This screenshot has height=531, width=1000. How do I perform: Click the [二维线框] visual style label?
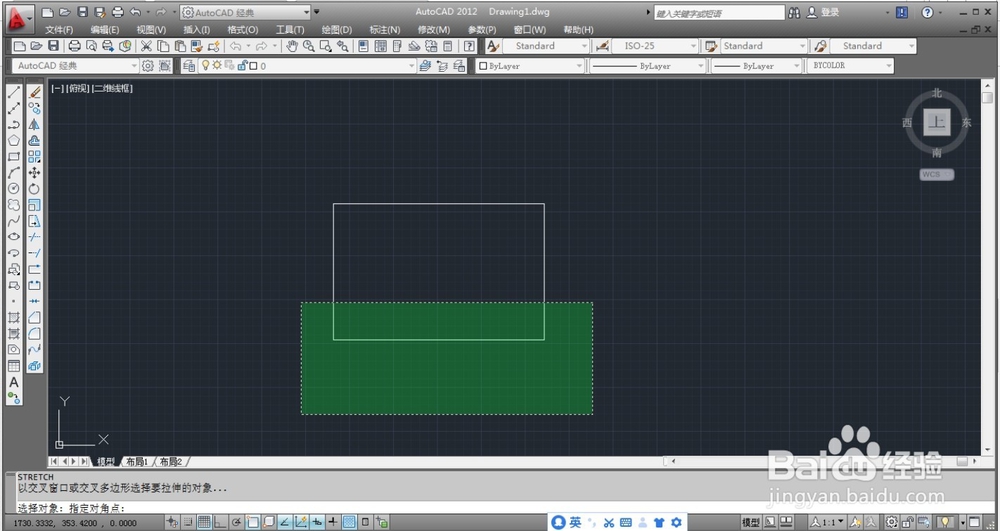tap(112, 89)
